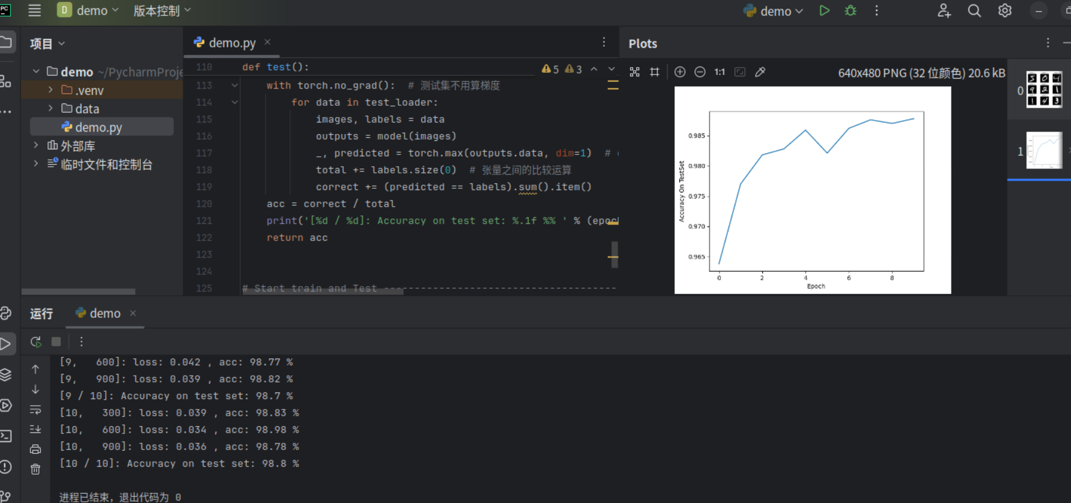
Task: Expand the .venv folder
Action: 51,90
